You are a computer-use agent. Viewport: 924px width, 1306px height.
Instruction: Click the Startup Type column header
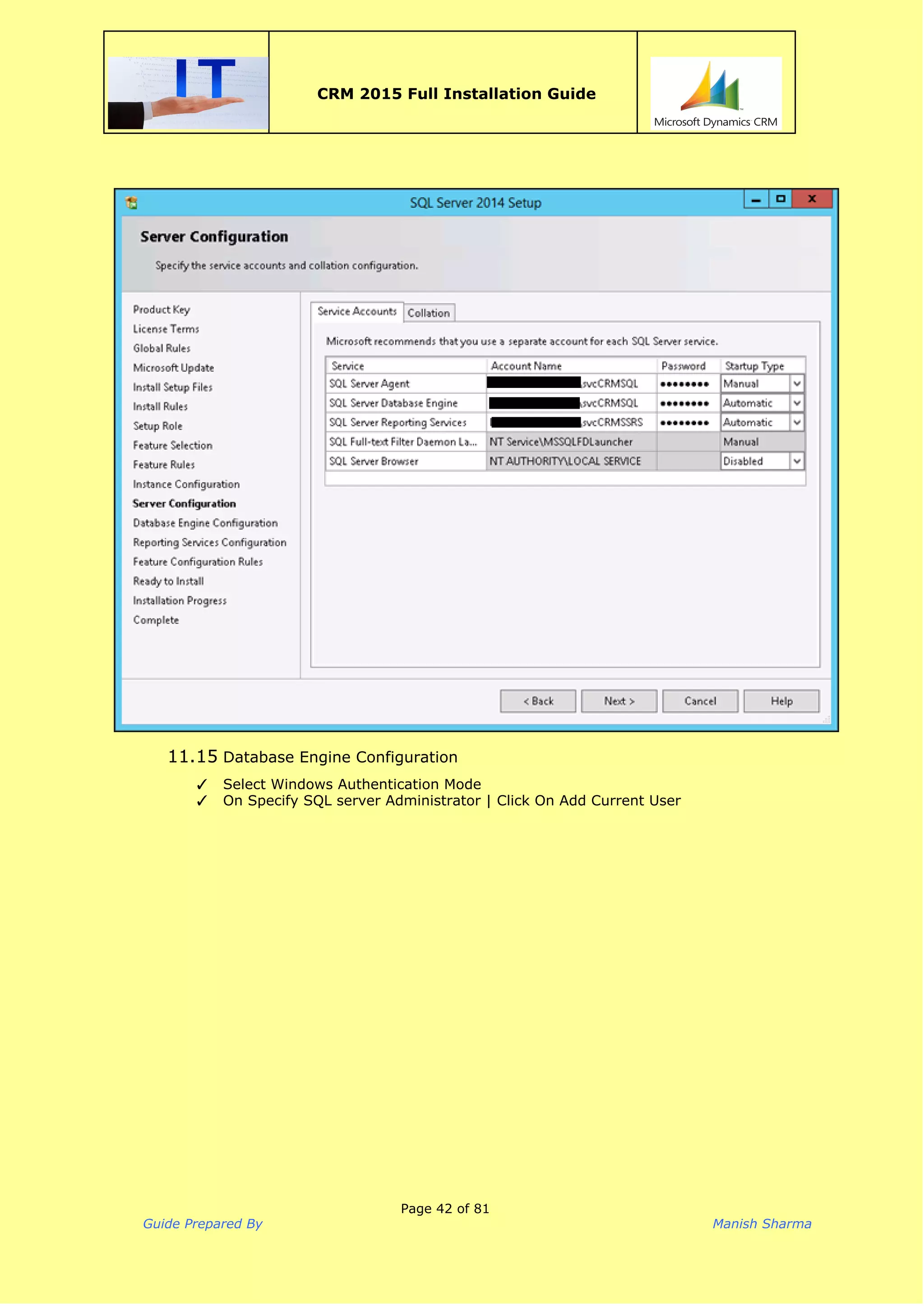coord(763,366)
